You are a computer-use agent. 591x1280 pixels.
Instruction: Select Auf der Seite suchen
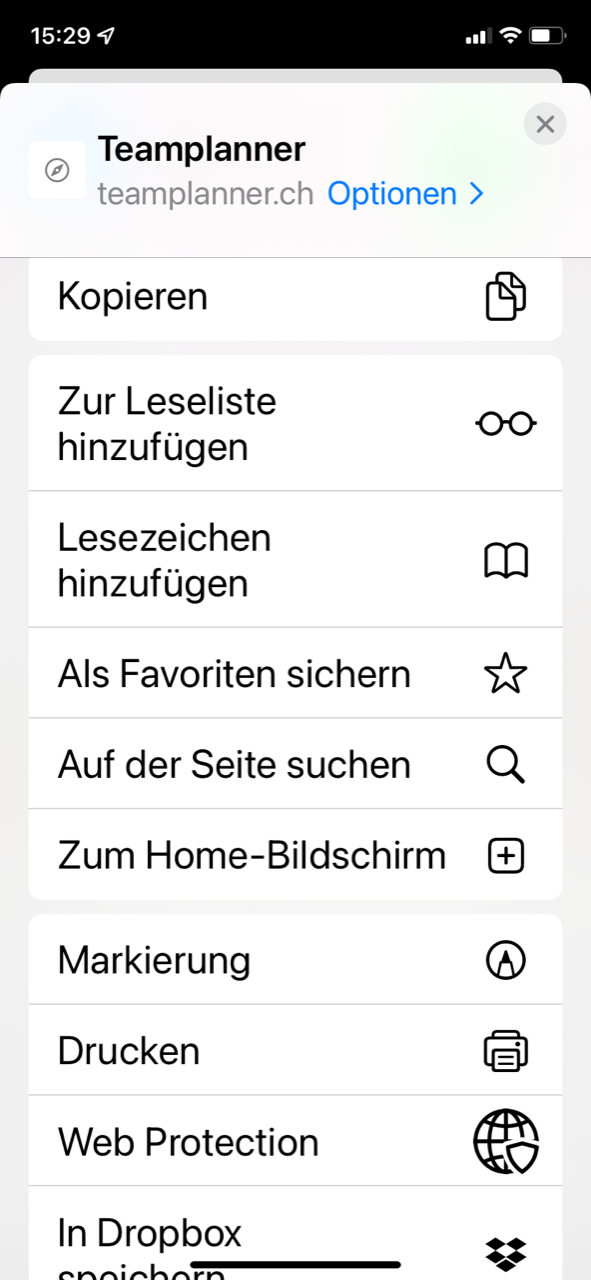tap(295, 765)
